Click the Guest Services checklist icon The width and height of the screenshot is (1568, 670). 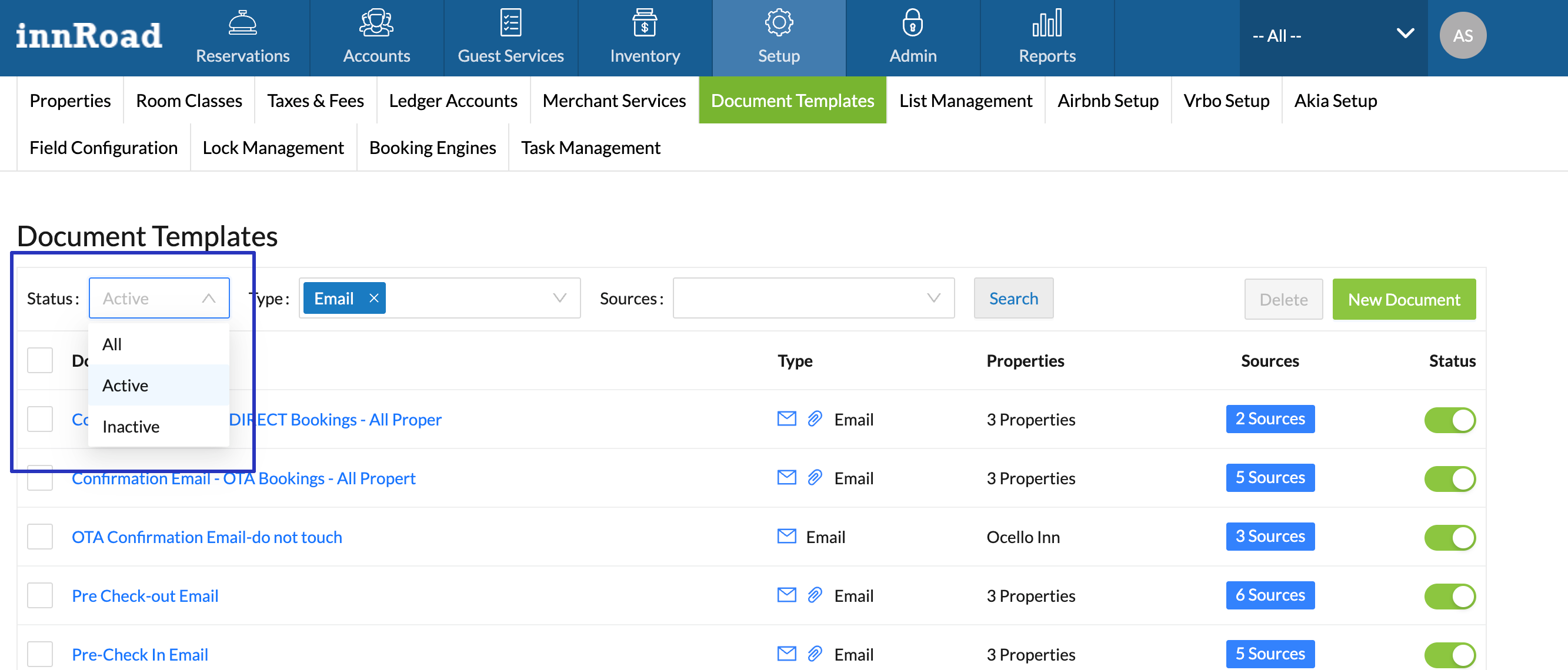click(x=510, y=23)
